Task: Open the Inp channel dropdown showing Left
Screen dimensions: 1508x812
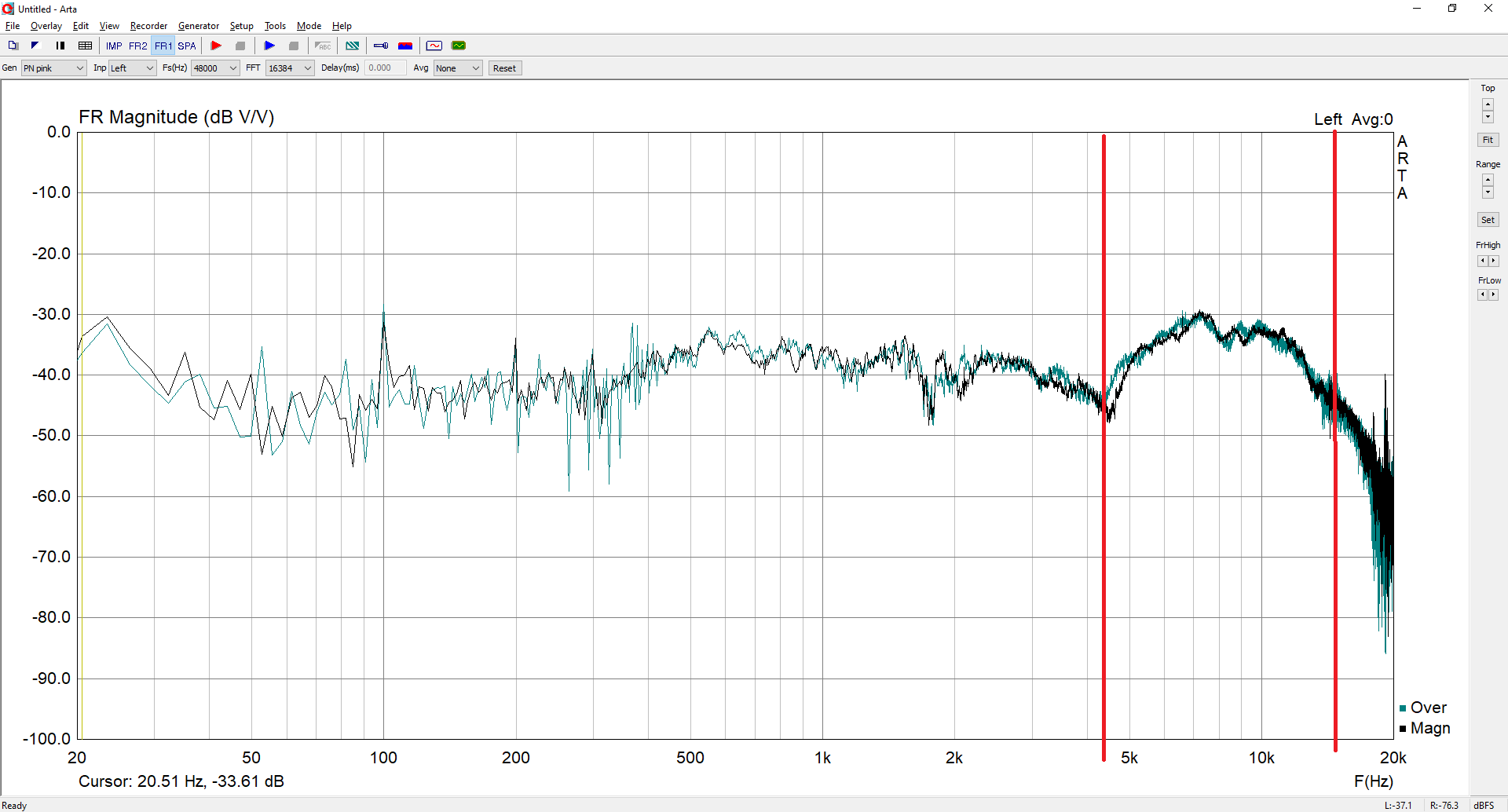Action: pyautogui.click(x=132, y=68)
